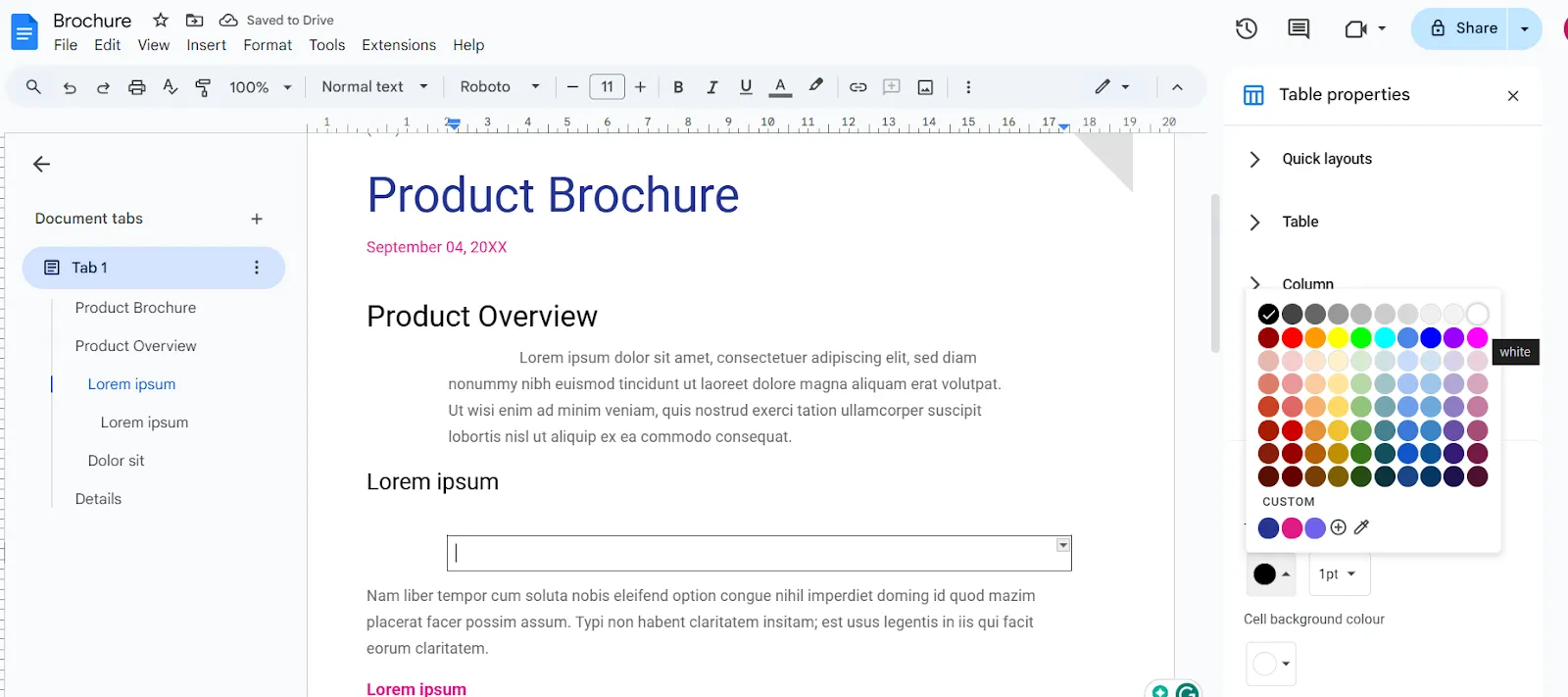
Task: Select Tab 1 in the sidebar
Action: [154, 268]
